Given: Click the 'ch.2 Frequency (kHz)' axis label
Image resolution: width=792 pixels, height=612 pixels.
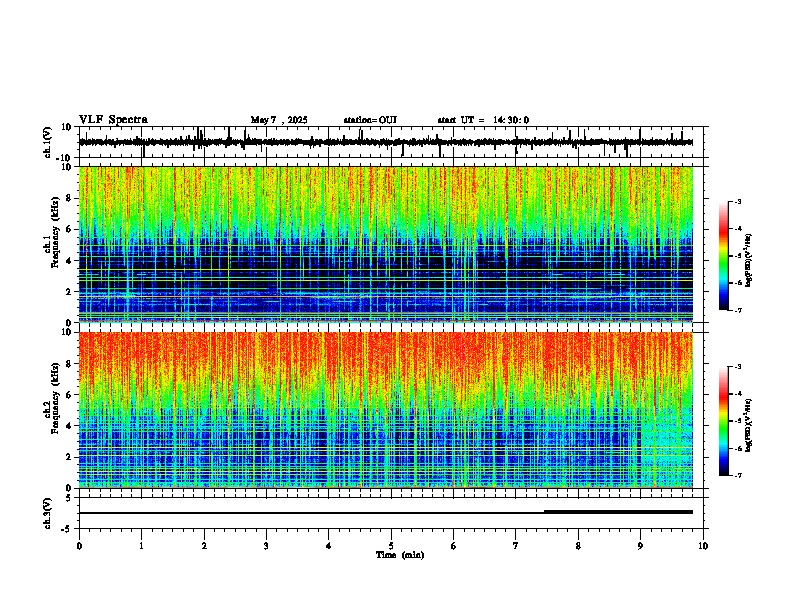Looking at the screenshot, I should [50, 398].
